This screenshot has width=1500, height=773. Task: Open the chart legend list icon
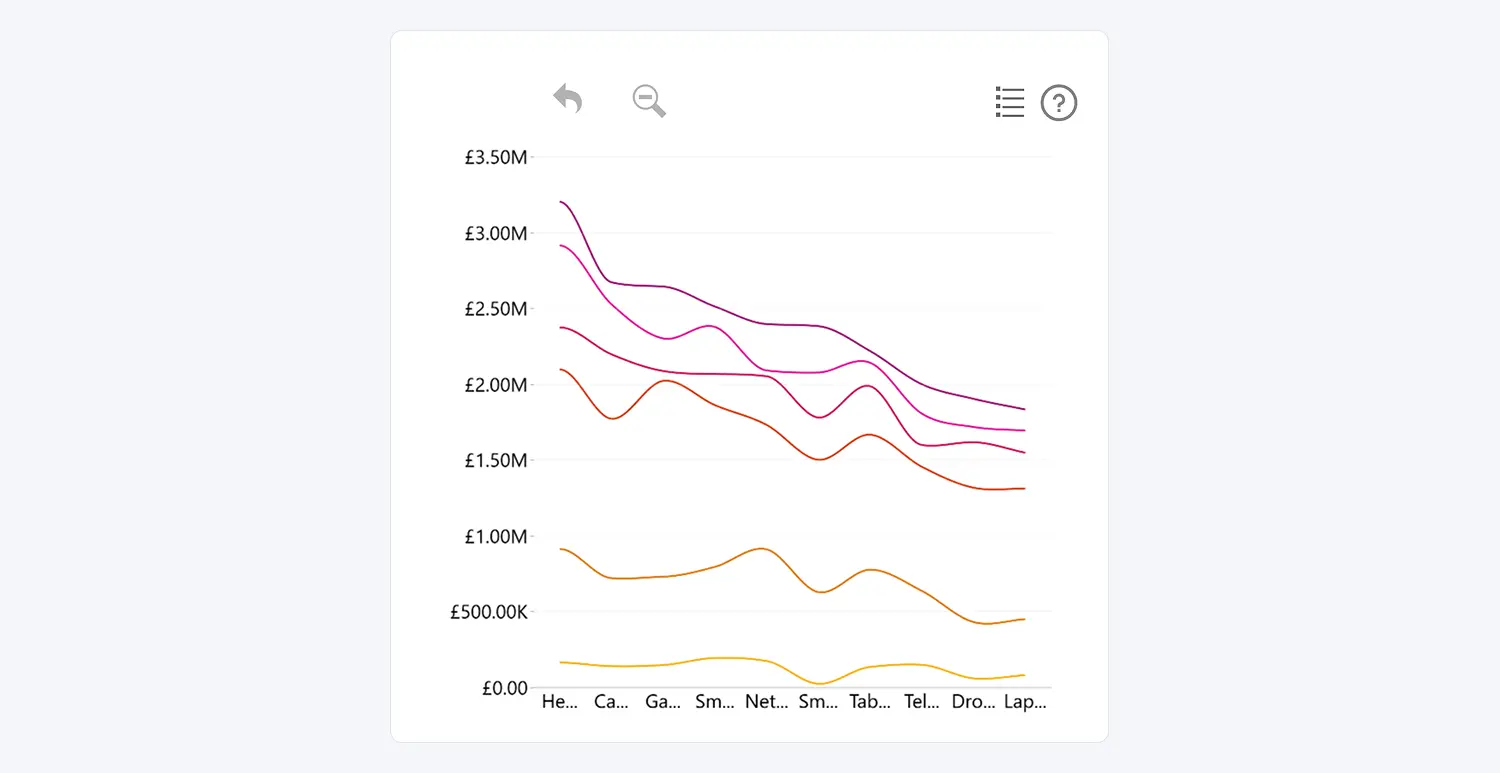(x=1010, y=102)
